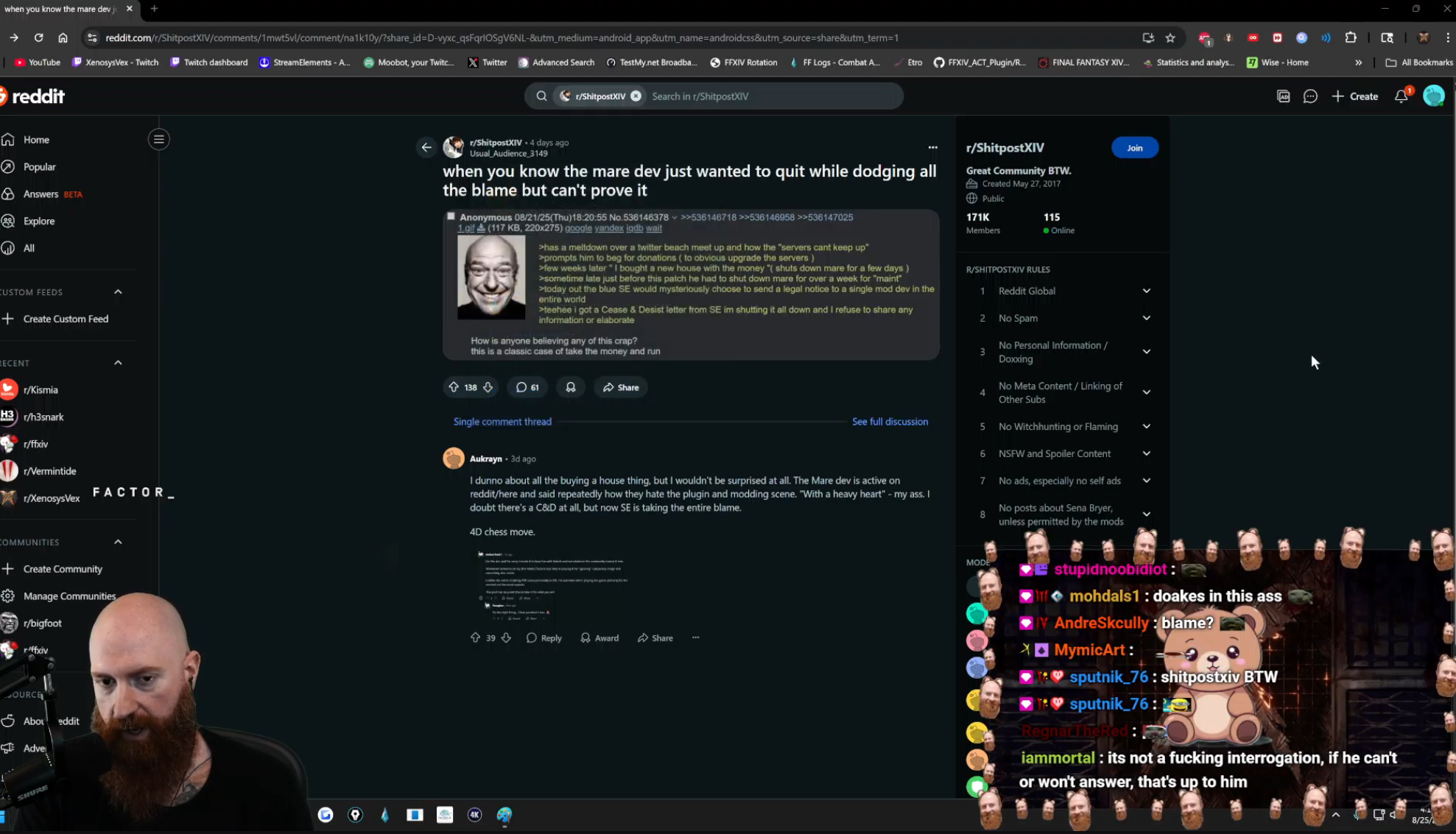Open more options on Aukrayn's comment
This screenshot has width=1456, height=834.
pyautogui.click(x=695, y=637)
